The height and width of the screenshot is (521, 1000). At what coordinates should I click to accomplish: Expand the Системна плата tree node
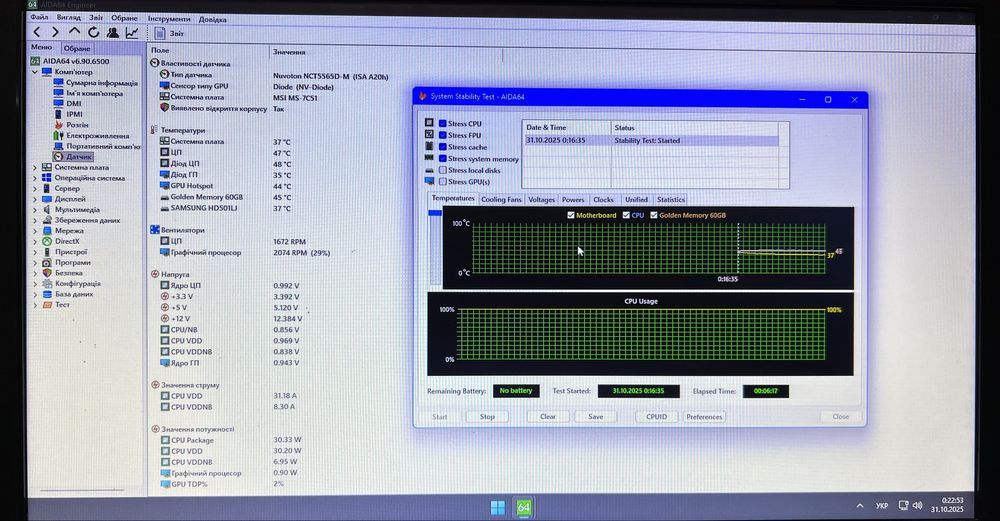[x=35, y=167]
